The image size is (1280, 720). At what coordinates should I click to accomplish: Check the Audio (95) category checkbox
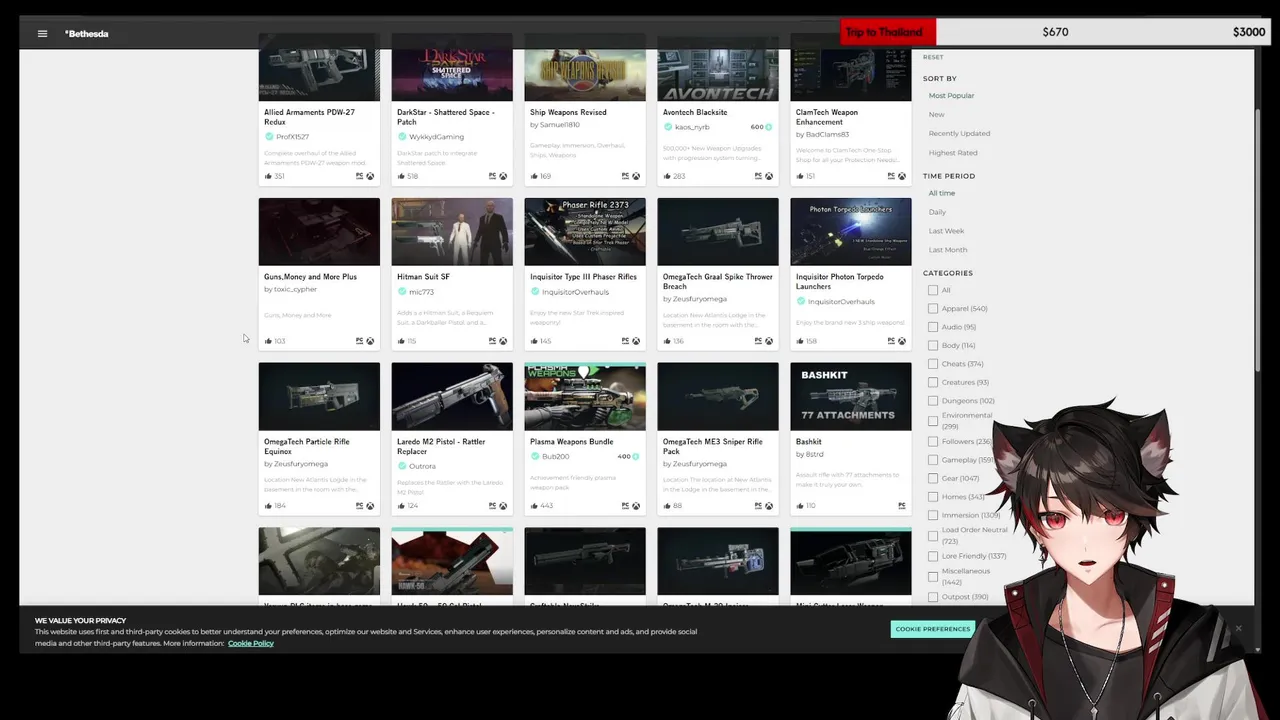pyautogui.click(x=933, y=327)
